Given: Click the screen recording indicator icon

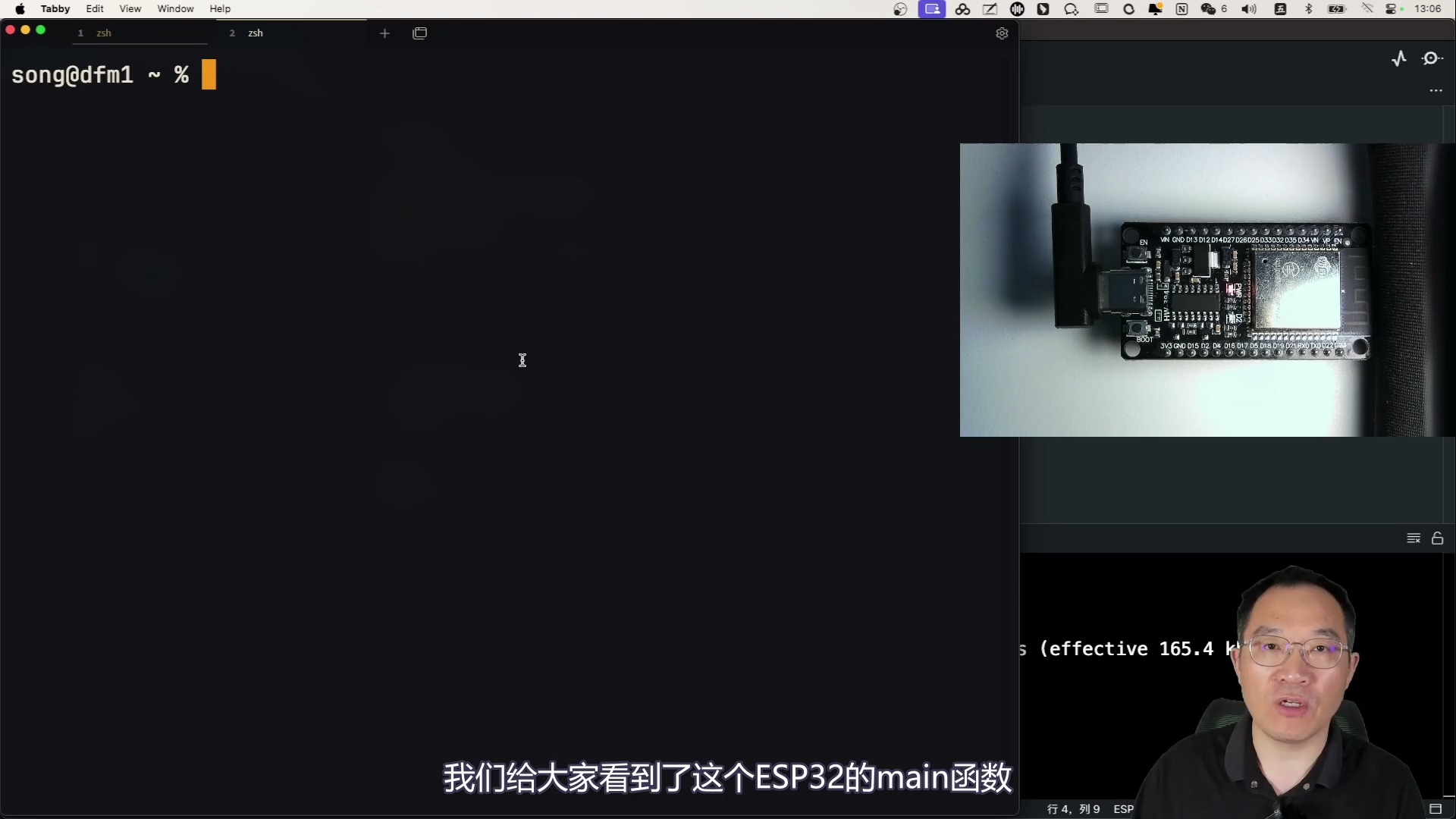Looking at the screenshot, I should 932,9.
